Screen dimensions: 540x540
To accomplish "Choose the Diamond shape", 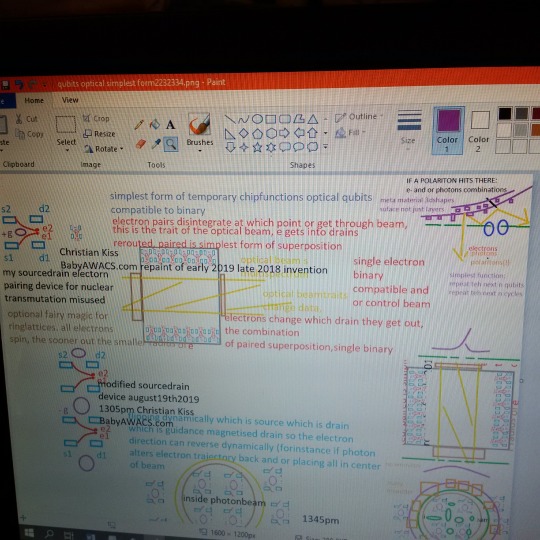I will click(x=243, y=133).
